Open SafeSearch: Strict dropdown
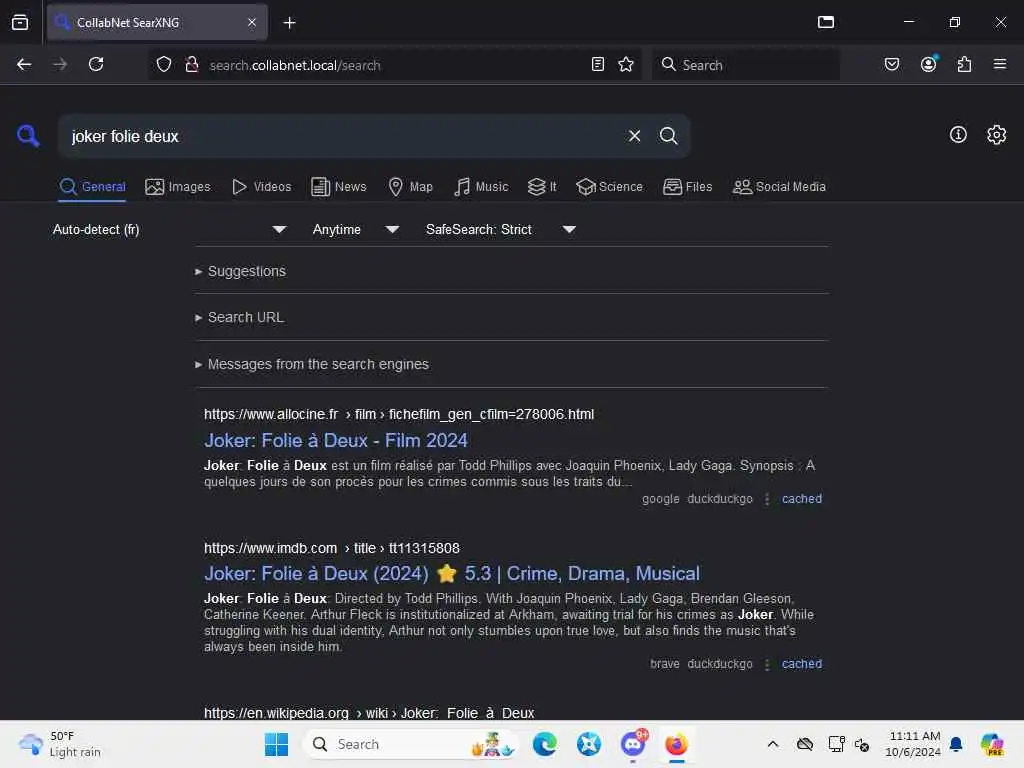 click(500, 229)
